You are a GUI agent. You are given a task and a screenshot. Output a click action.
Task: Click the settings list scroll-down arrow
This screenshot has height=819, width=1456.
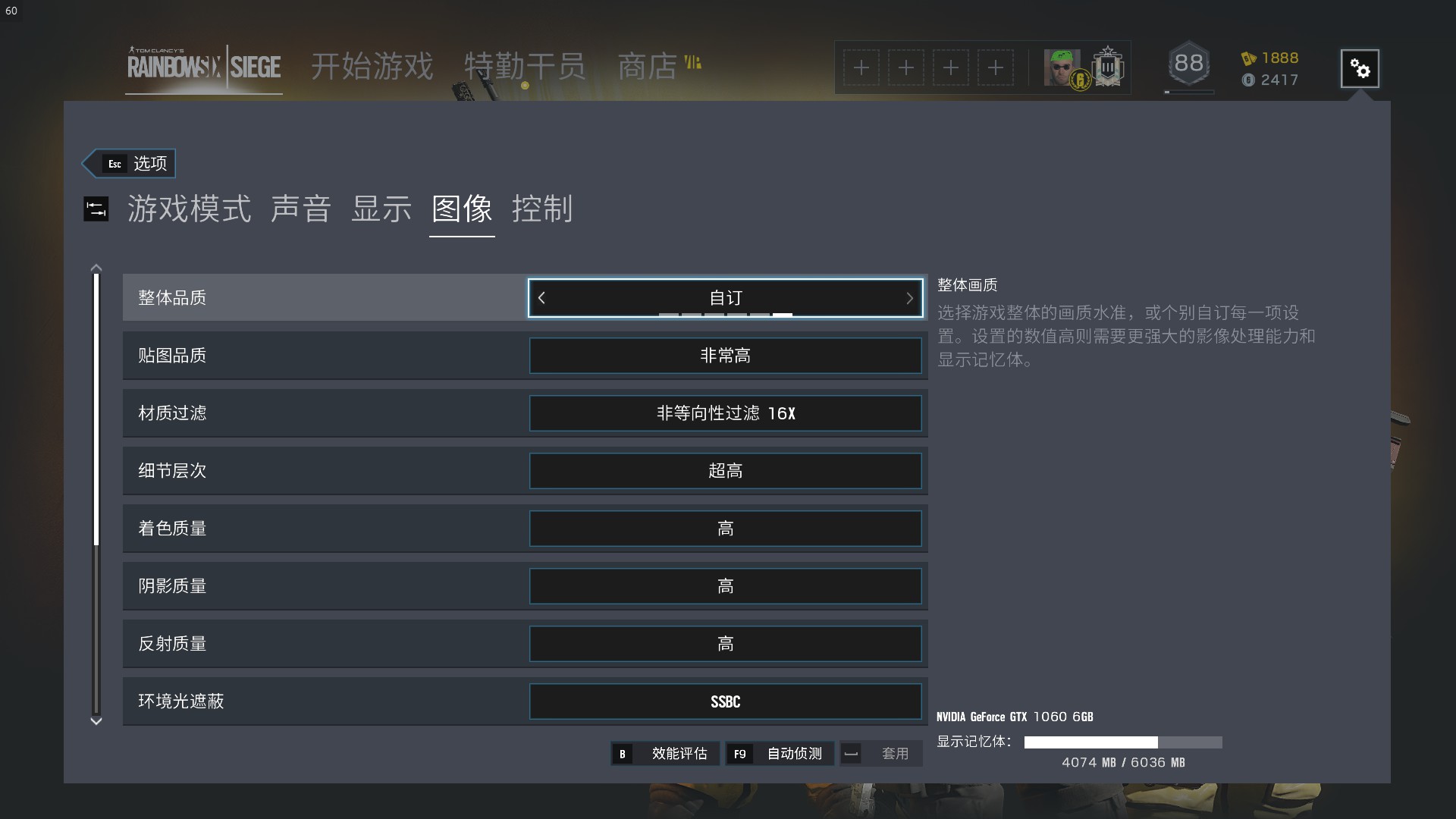[x=96, y=721]
